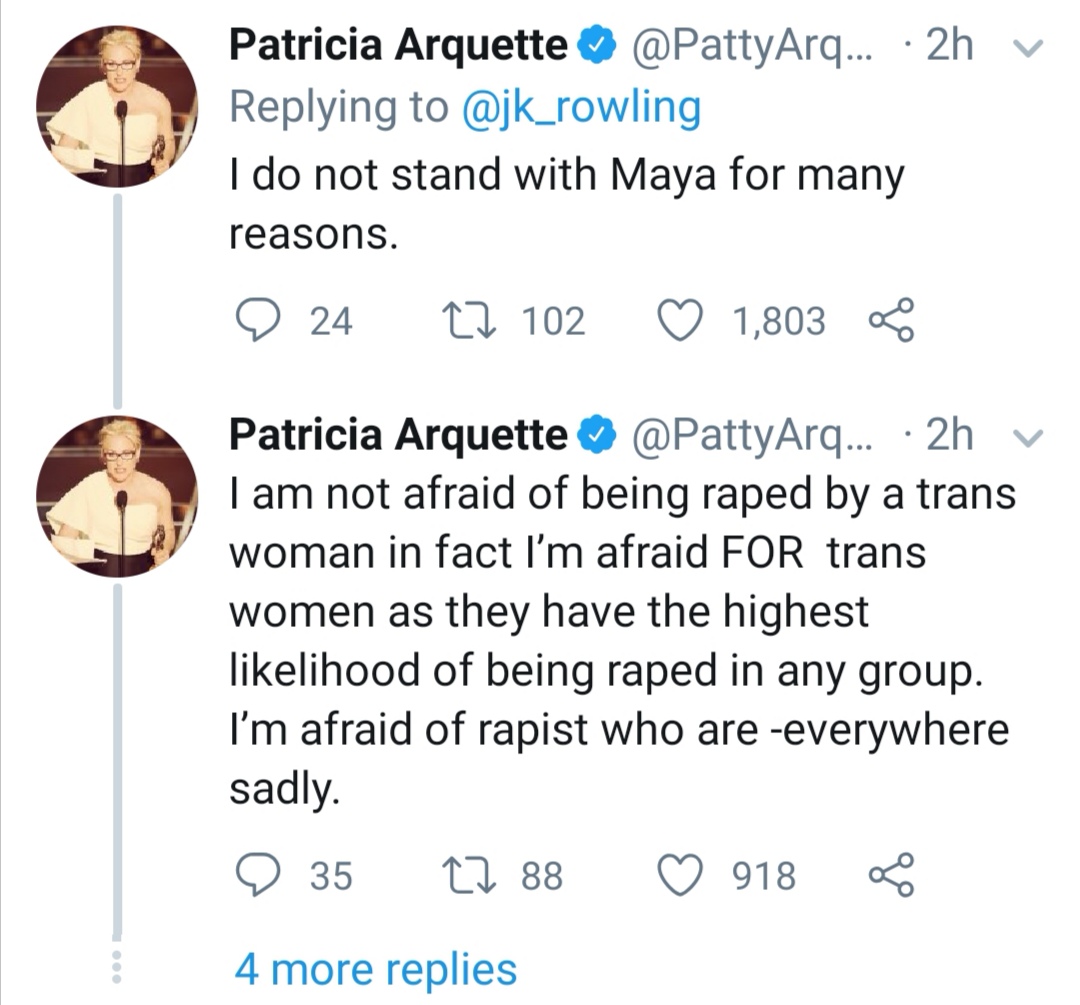Open the 'I do not stand with Maya' tweet text
The width and height of the screenshot is (1080, 1005).
566,204
